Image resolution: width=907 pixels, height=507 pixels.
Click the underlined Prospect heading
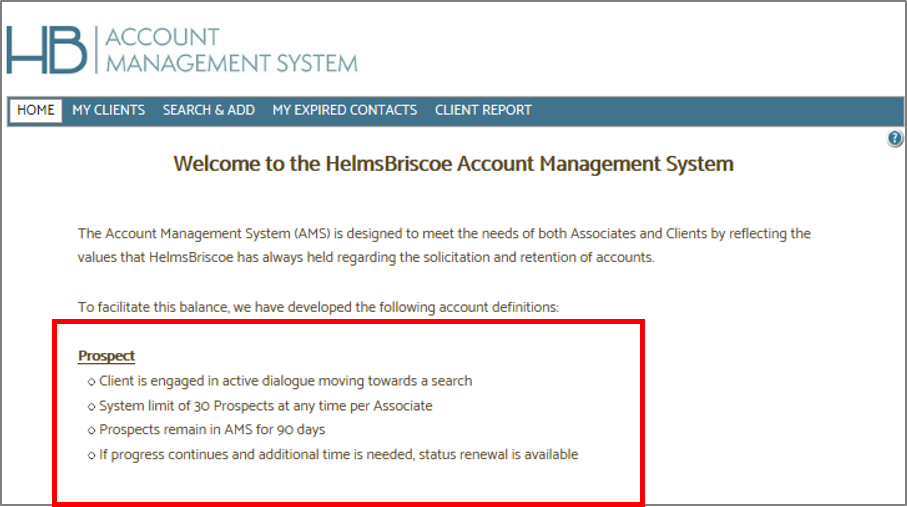(x=106, y=356)
